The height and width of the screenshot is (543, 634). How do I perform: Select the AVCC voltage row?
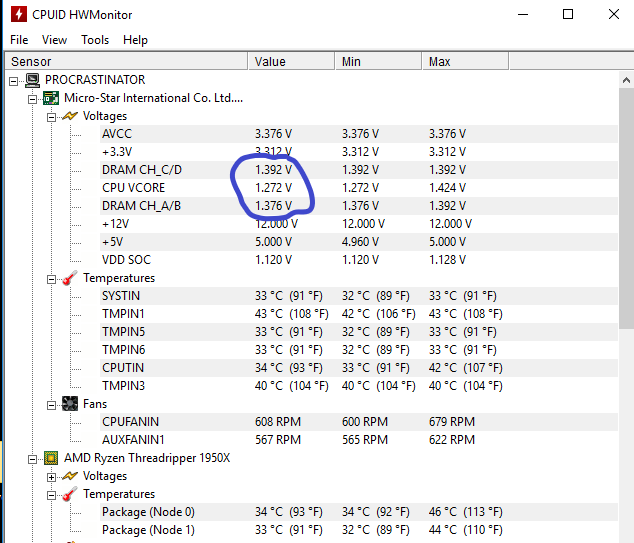359,134
